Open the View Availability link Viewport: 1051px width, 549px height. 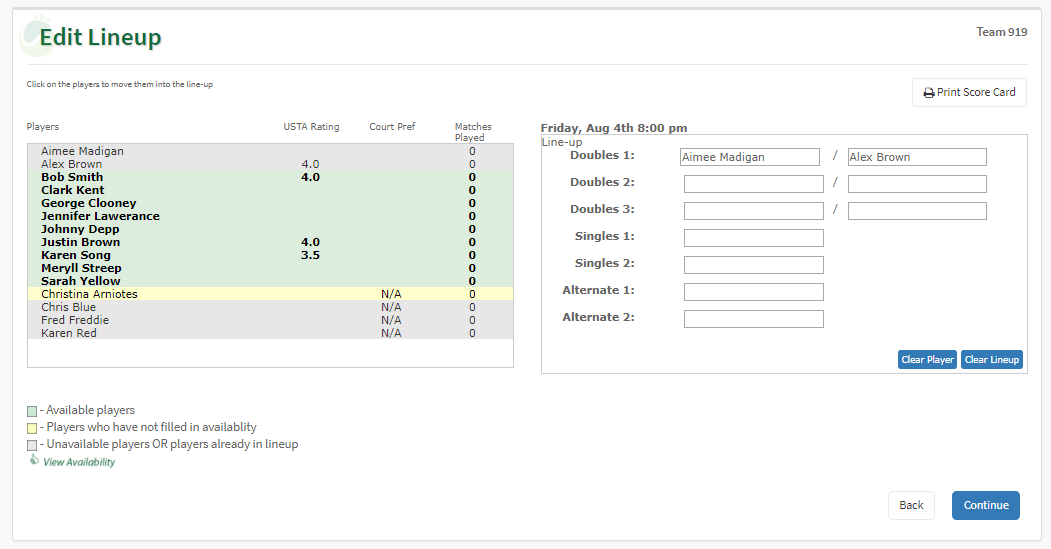[x=79, y=462]
